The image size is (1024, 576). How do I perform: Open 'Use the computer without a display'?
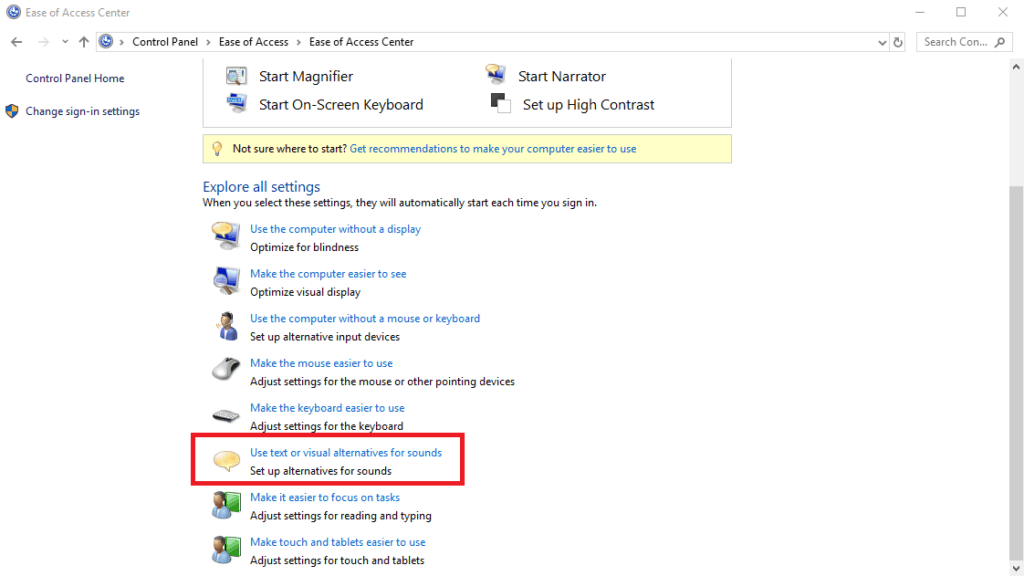336,229
